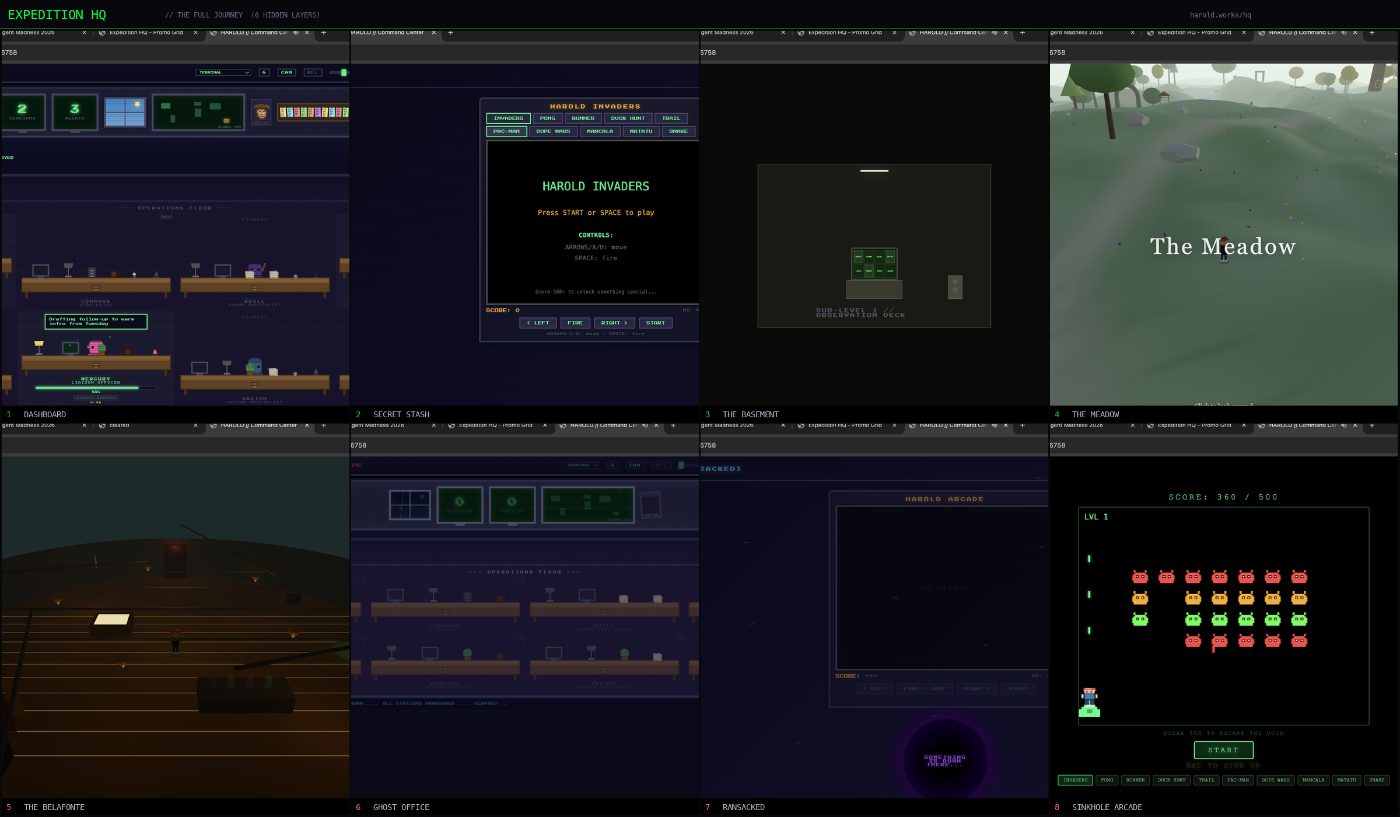The image size is (1400, 817).
Task: Click the purple sinkhole portal in Ransacked panel
Action: click(x=945, y=760)
